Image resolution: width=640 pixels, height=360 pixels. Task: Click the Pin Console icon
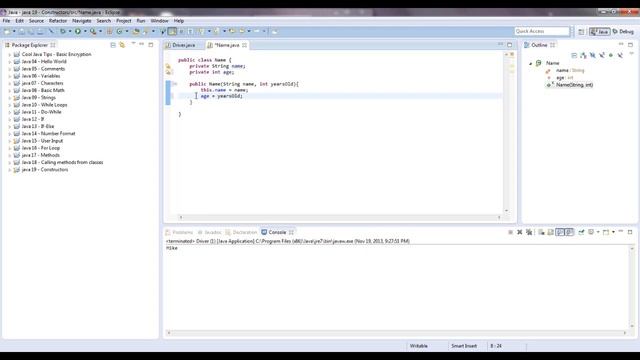(x=581, y=232)
